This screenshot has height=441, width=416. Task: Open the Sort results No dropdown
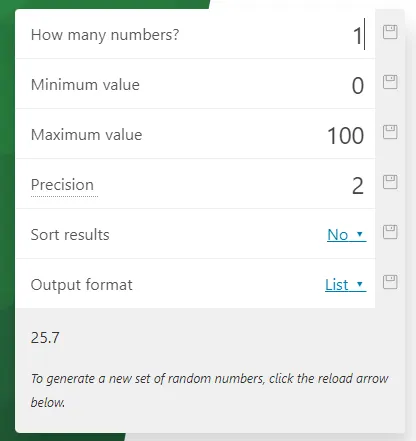tap(347, 235)
